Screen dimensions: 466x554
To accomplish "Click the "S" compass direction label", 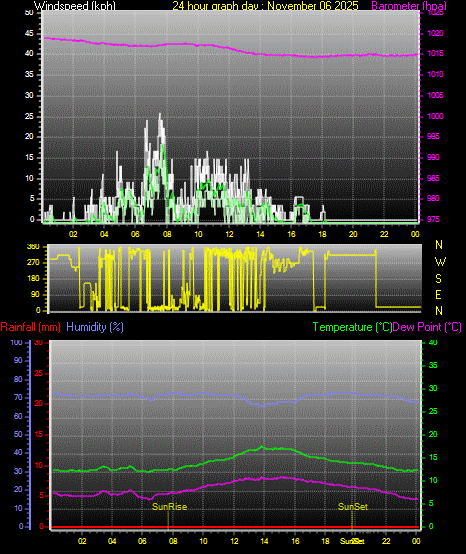I will point(438,279).
